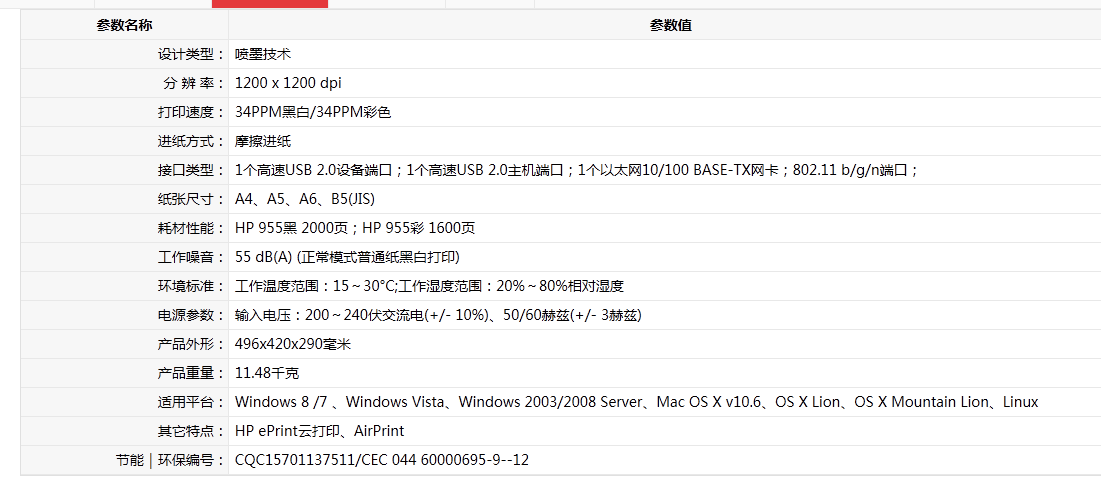1101x488 pixels.
Task: Click the 参数名称 column header
Action: 124,25
